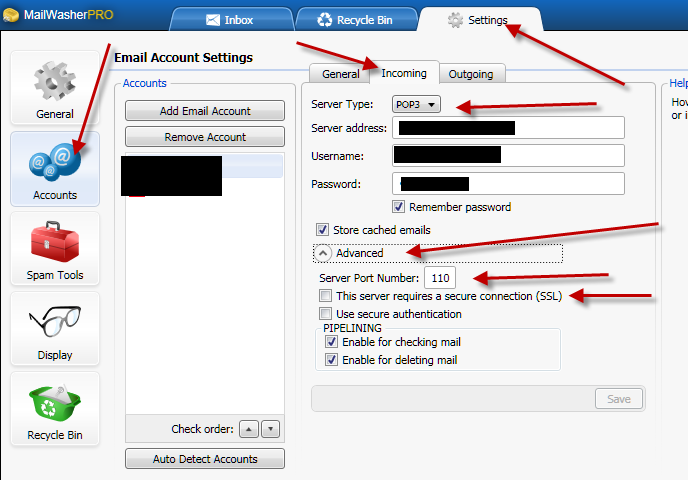Viewport: 688px width, 480px height.
Task: Click the Email Account Settings heading
Action: 183,57
